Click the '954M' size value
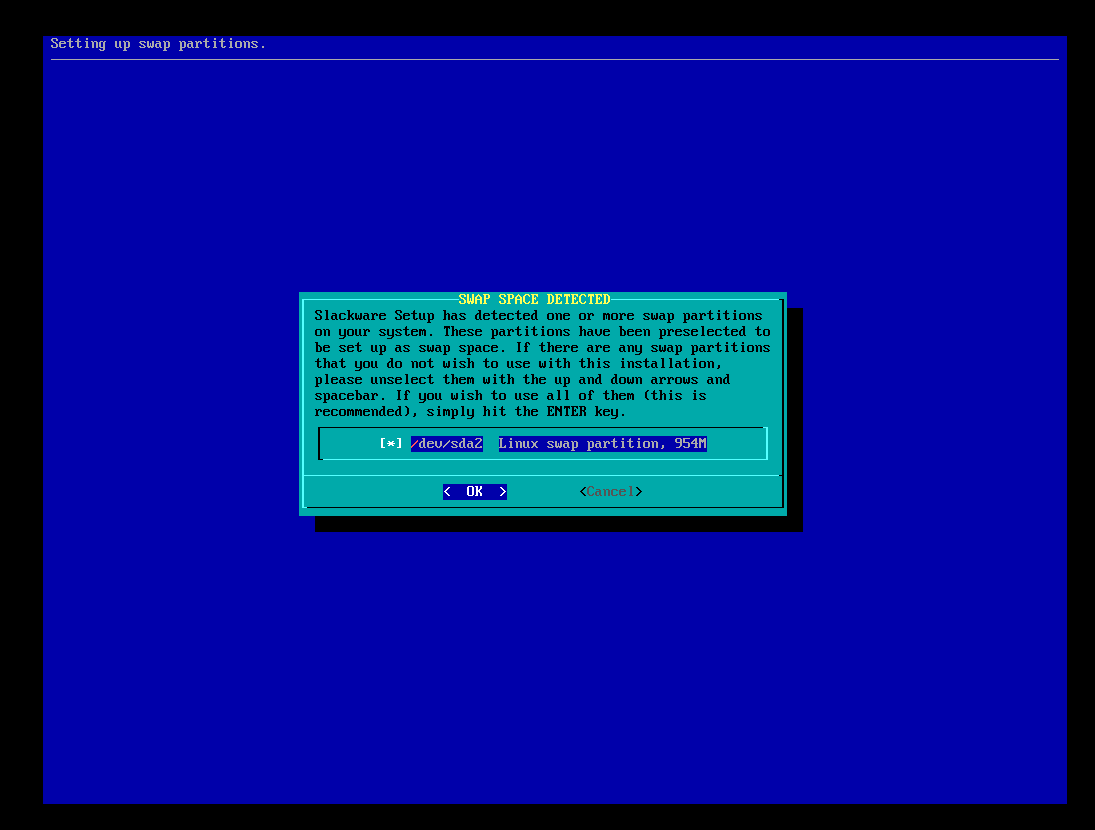Screen dimensions: 1095x830 coord(690,443)
